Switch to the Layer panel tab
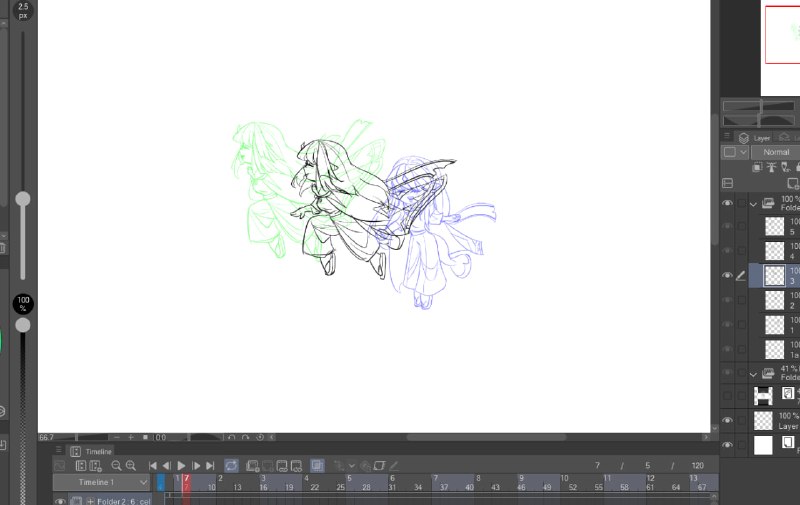 tap(755, 138)
